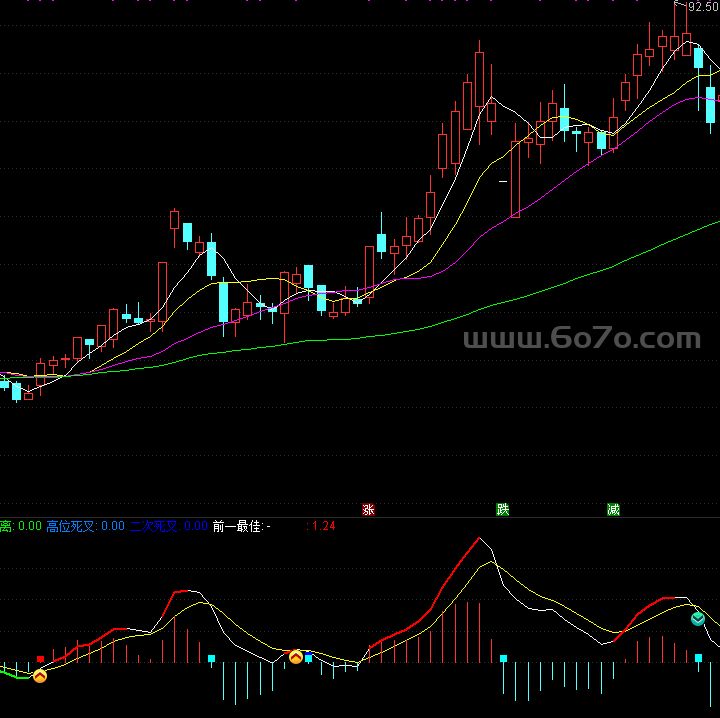Click the green 0.00 value at indicator header start
Viewport: 720px width, 718px height.
pyautogui.click(x=30, y=526)
